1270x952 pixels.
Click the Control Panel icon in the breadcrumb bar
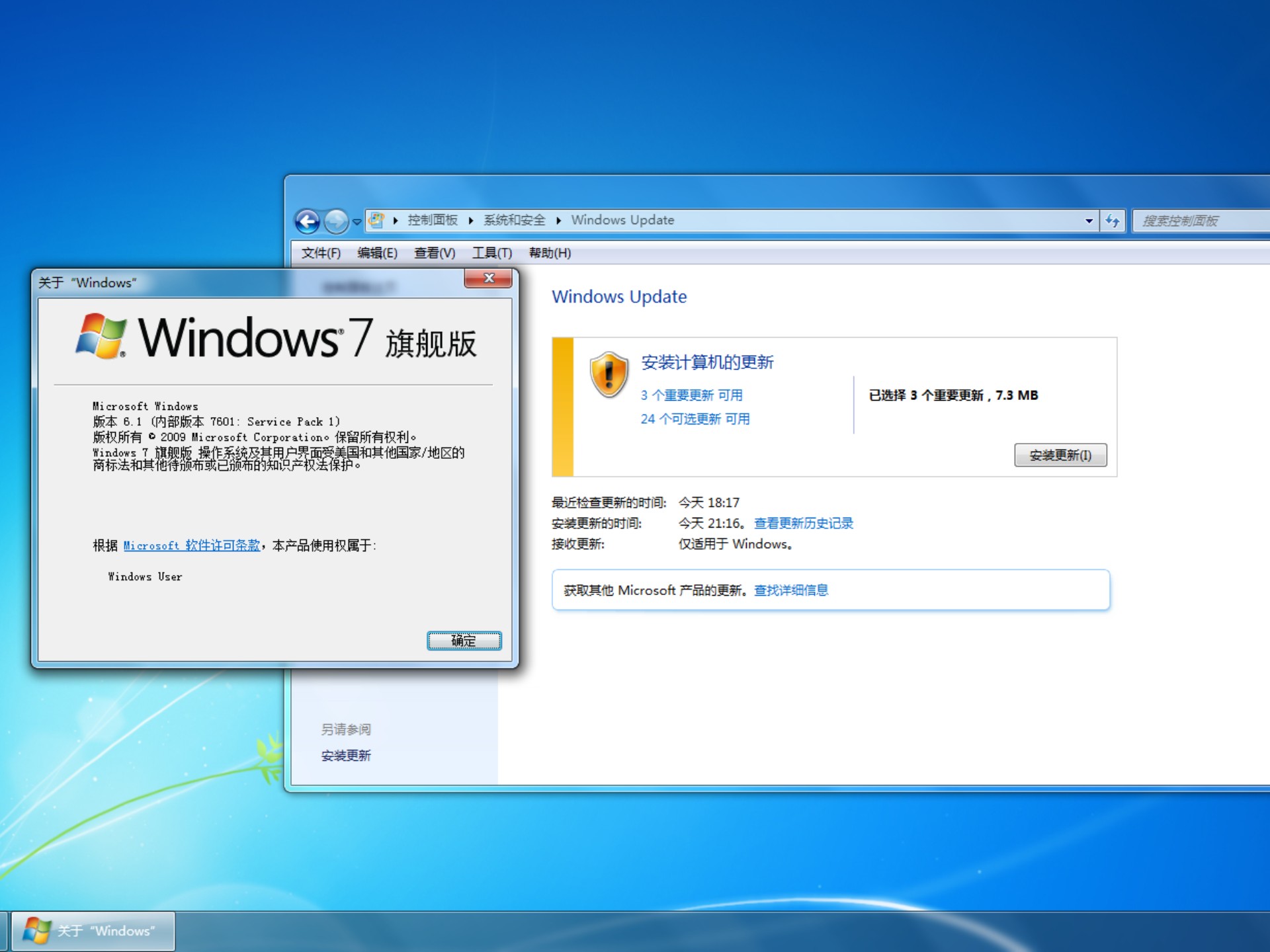pos(376,219)
